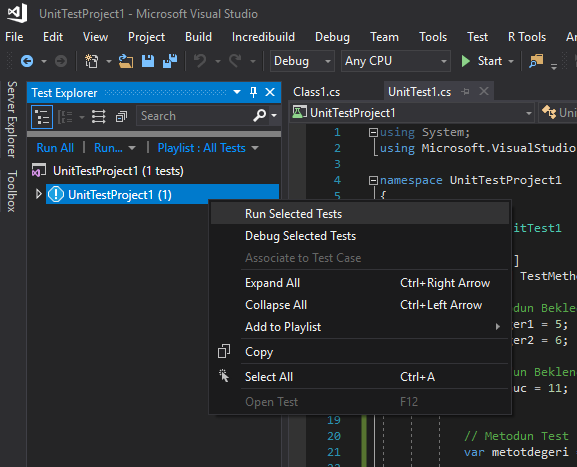Open the File menu
The width and height of the screenshot is (577, 467).
click(14, 37)
